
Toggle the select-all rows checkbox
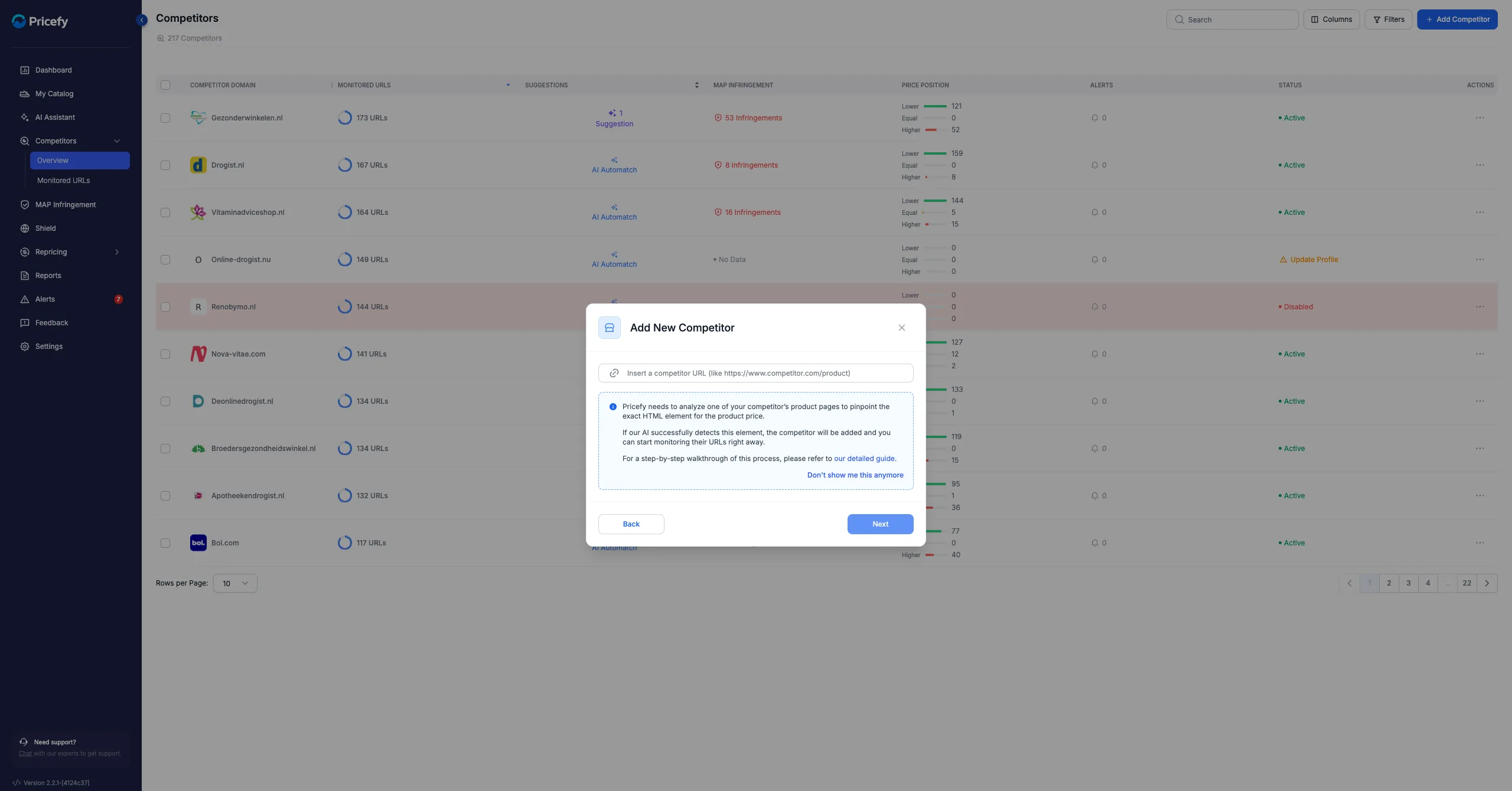[165, 85]
